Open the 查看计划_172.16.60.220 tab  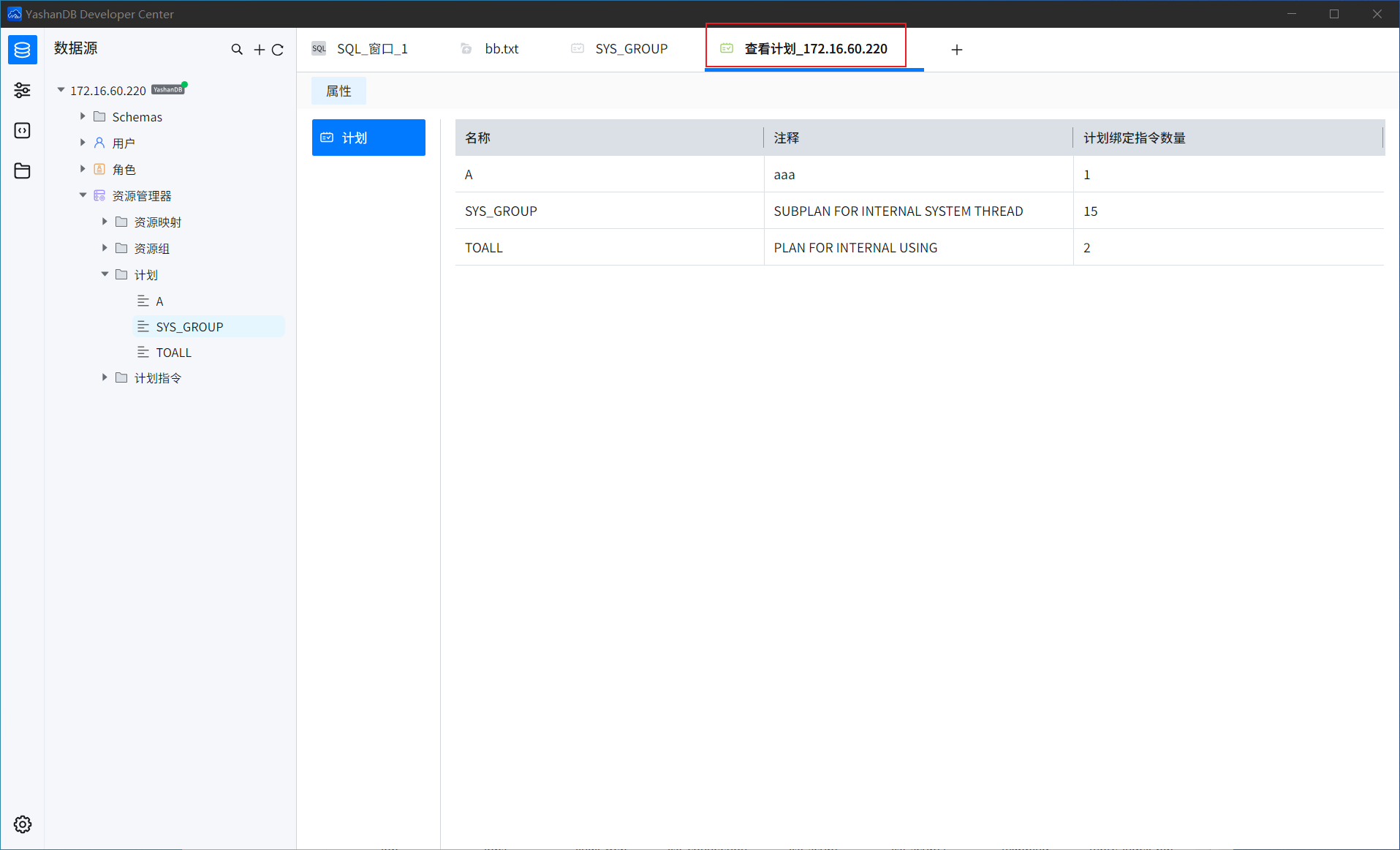pyautogui.click(x=815, y=48)
